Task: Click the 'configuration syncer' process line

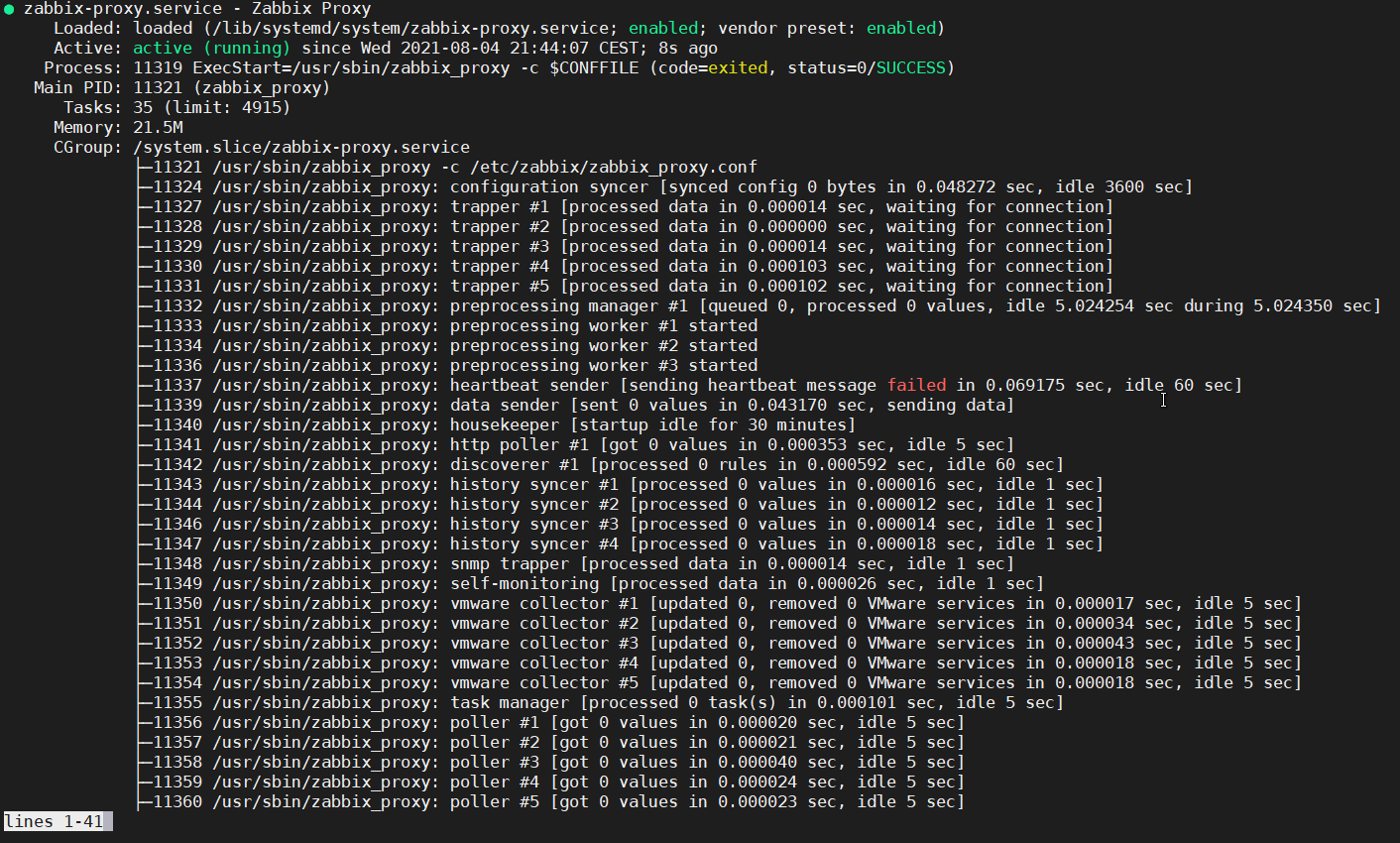Action: pos(665,187)
